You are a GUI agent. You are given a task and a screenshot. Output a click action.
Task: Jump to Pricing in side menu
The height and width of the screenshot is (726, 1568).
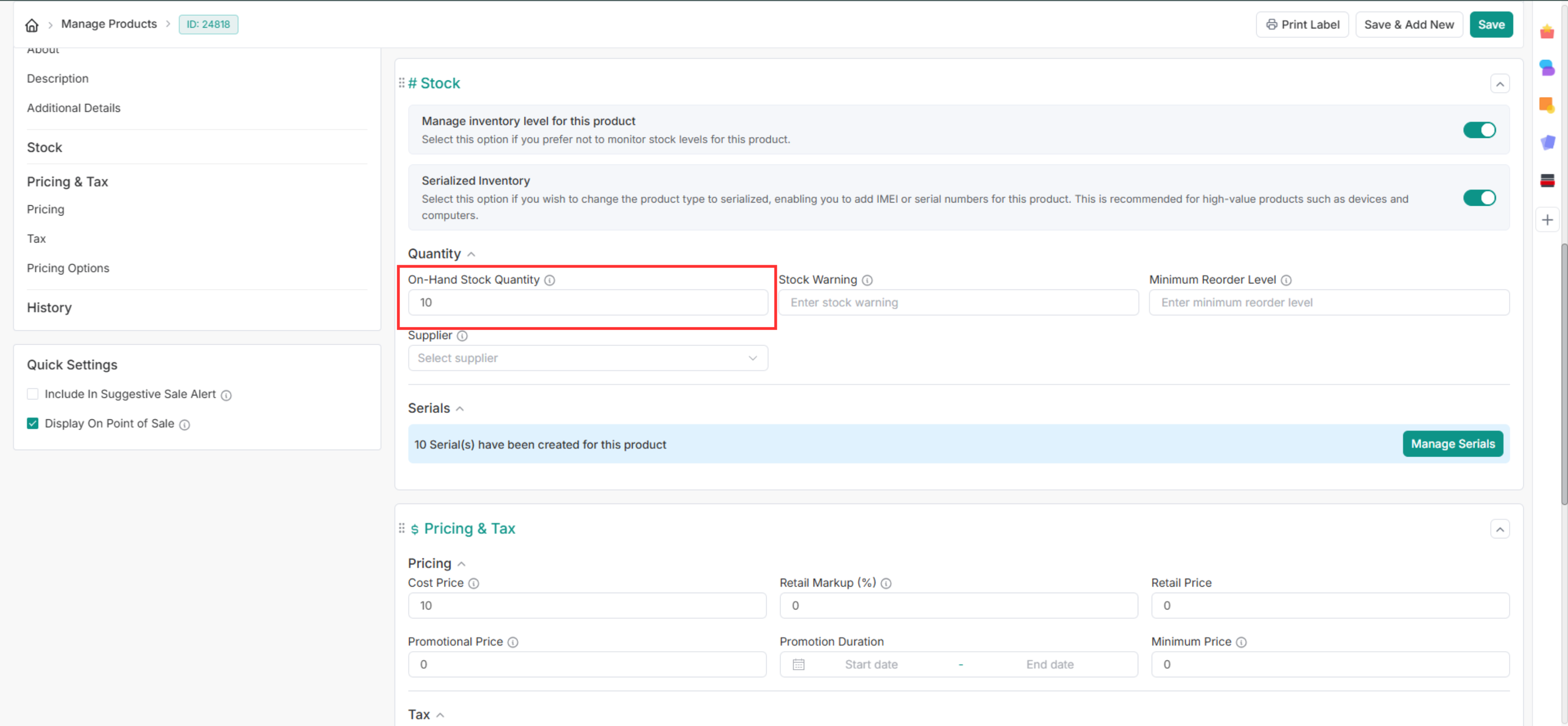46,209
